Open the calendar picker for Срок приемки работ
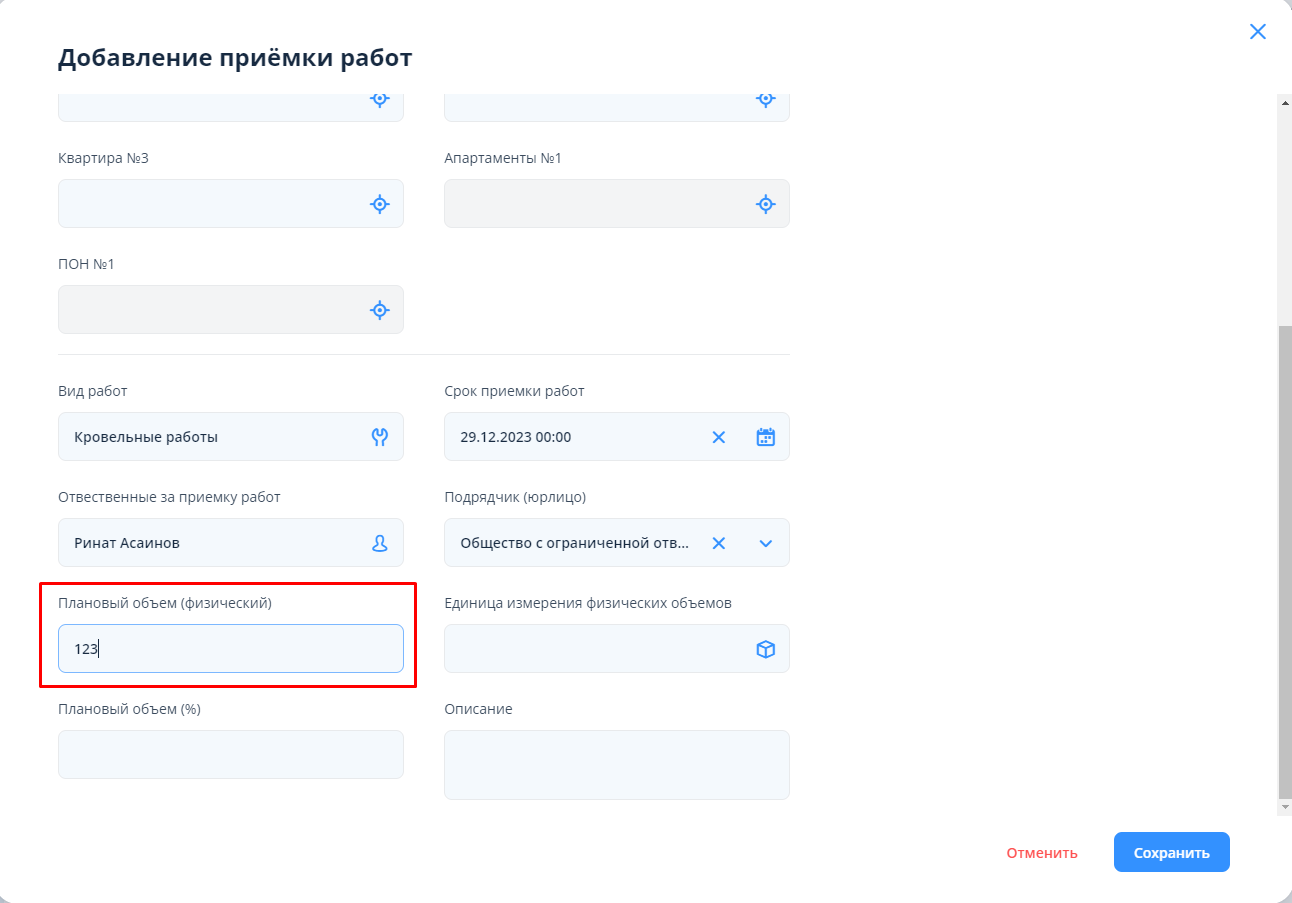The image size is (1292, 903). click(x=765, y=437)
